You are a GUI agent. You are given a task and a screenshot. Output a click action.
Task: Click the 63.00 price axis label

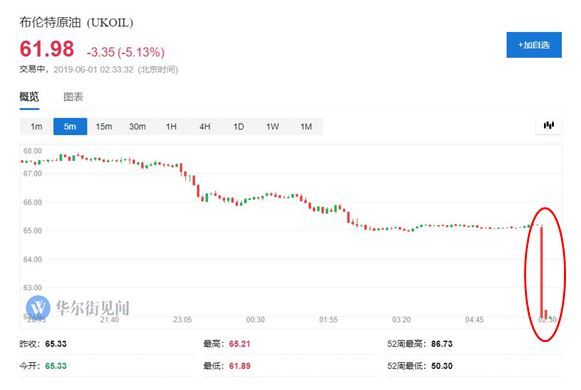pyautogui.click(x=33, y=287)
